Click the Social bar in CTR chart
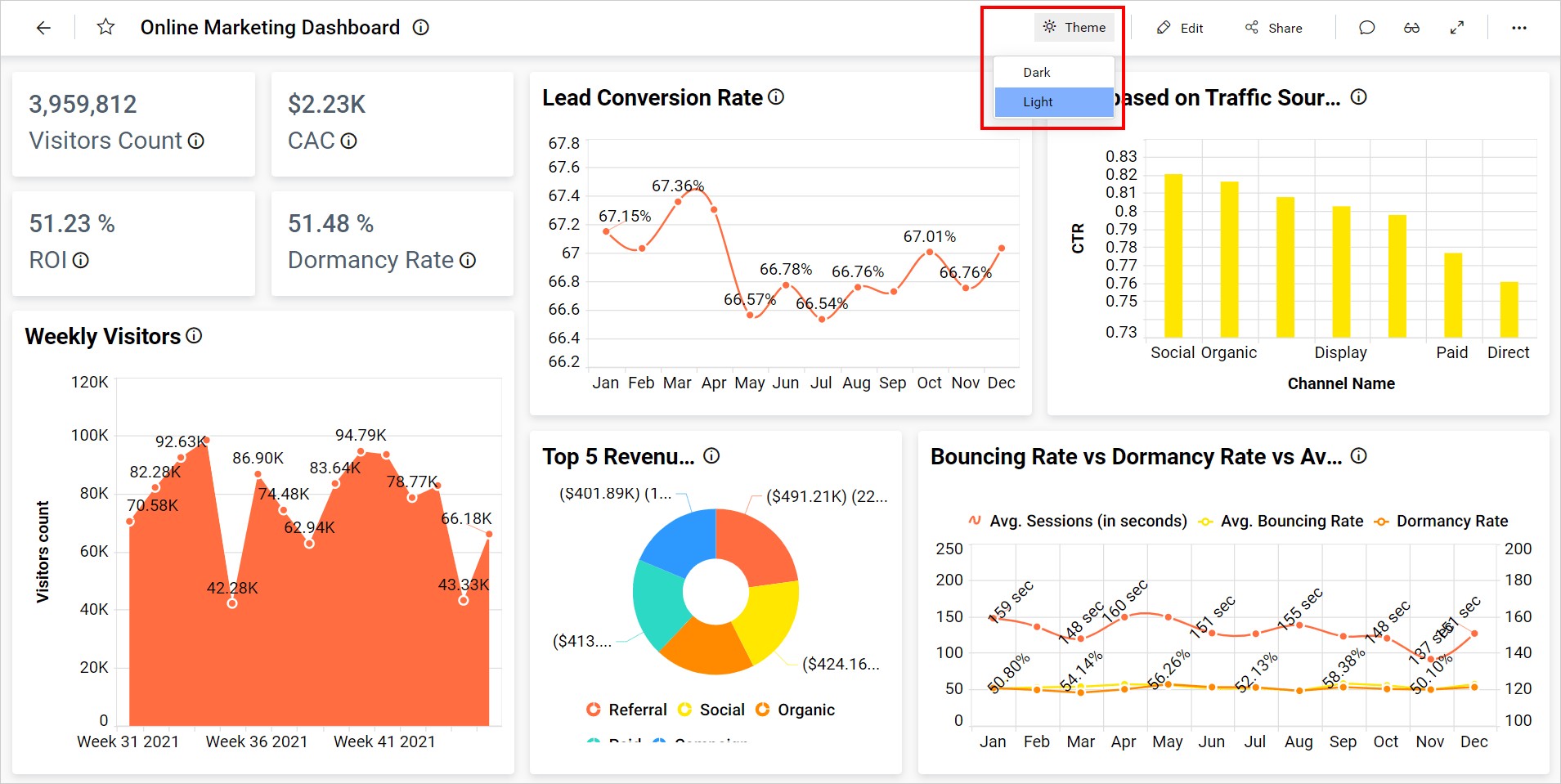This screenshot has width=1561, height=784. pyautogui.click(x=1173, y=256)
